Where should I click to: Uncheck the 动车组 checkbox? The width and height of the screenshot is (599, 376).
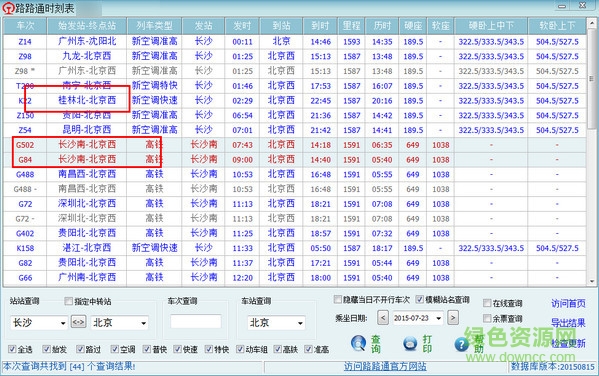[240, 349]
